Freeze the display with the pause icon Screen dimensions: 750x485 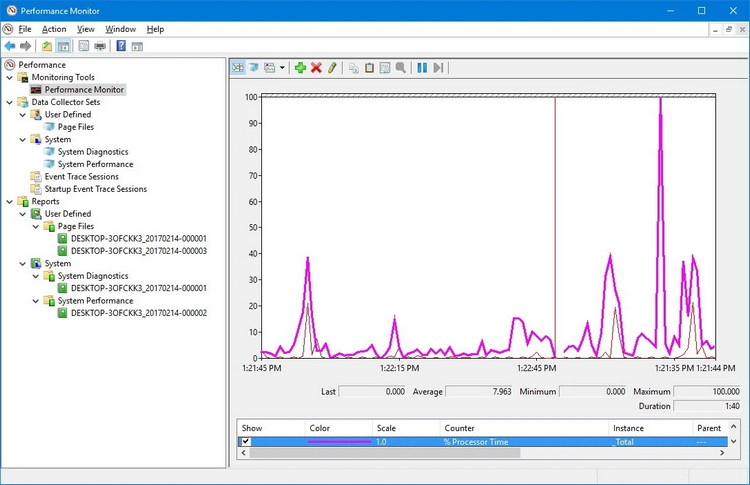click(x=422, y=67)
